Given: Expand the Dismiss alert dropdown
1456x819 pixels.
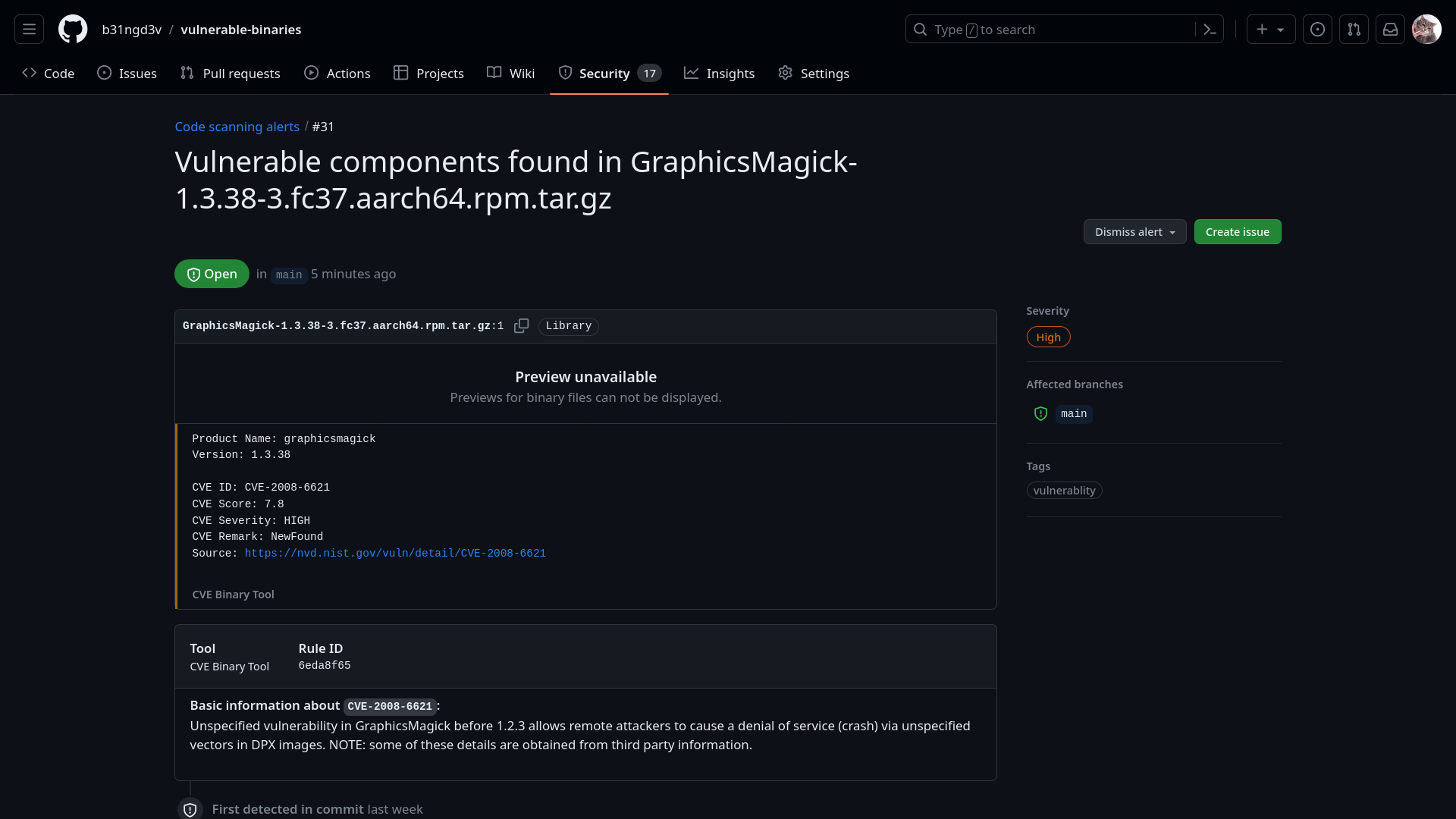Looking at the screenshot, I should click(x=1134, y=232).
